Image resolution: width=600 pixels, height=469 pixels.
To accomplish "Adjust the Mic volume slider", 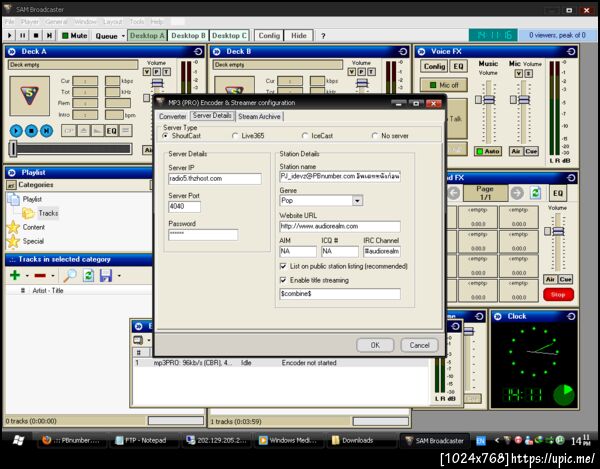I will tap(524, 100).
